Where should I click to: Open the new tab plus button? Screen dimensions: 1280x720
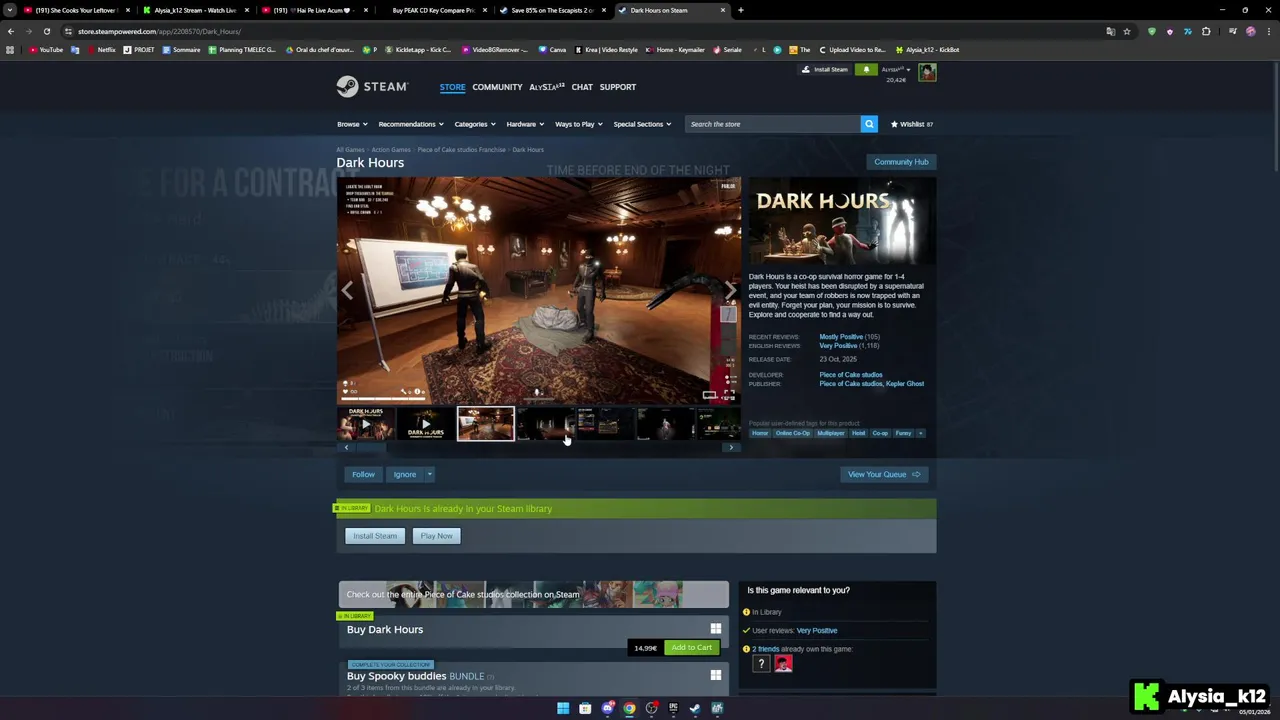click(x=740, y=10)
